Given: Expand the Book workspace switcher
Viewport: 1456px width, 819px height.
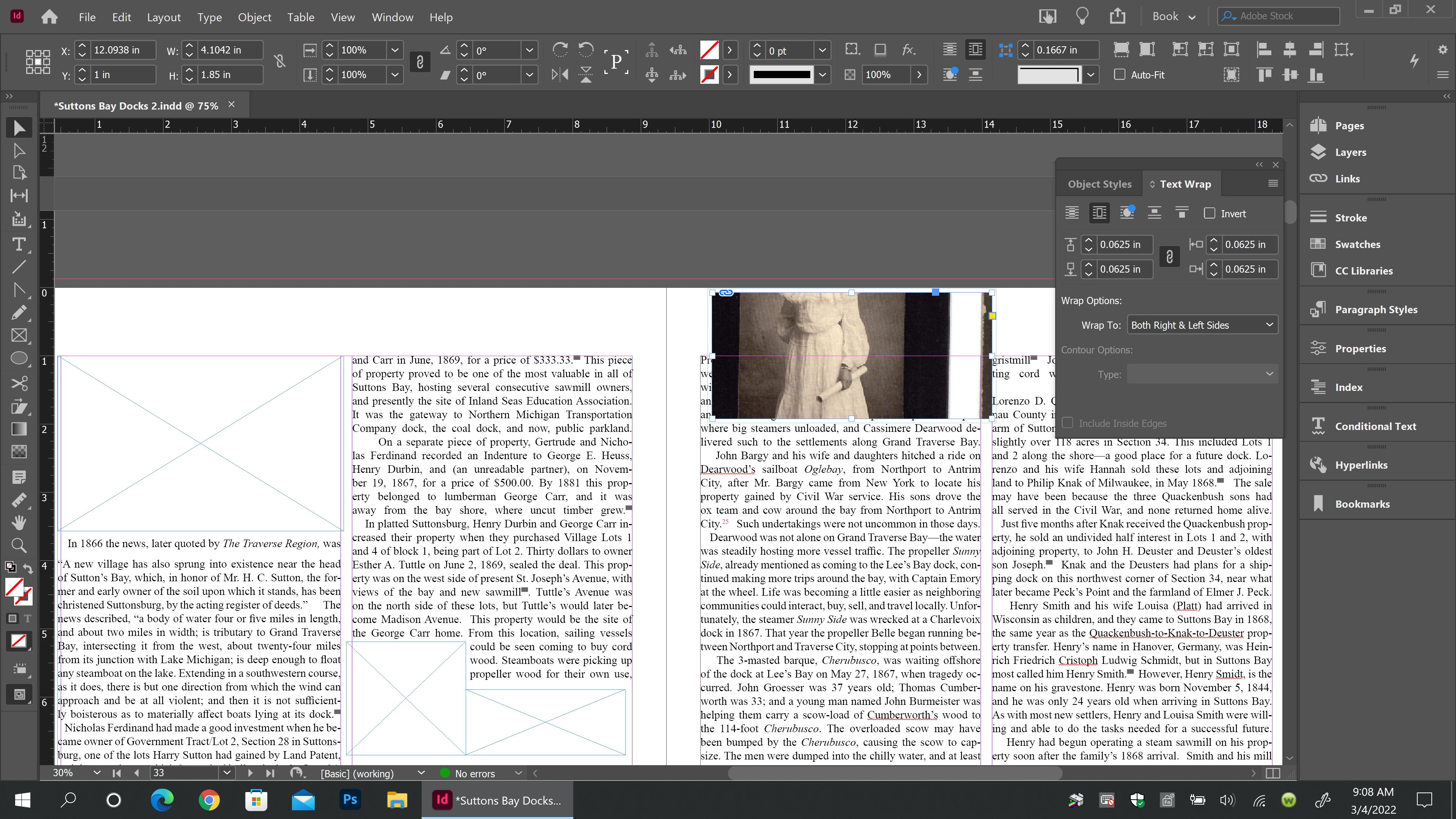Looking at the screenshot, I should pos(1174,16).
